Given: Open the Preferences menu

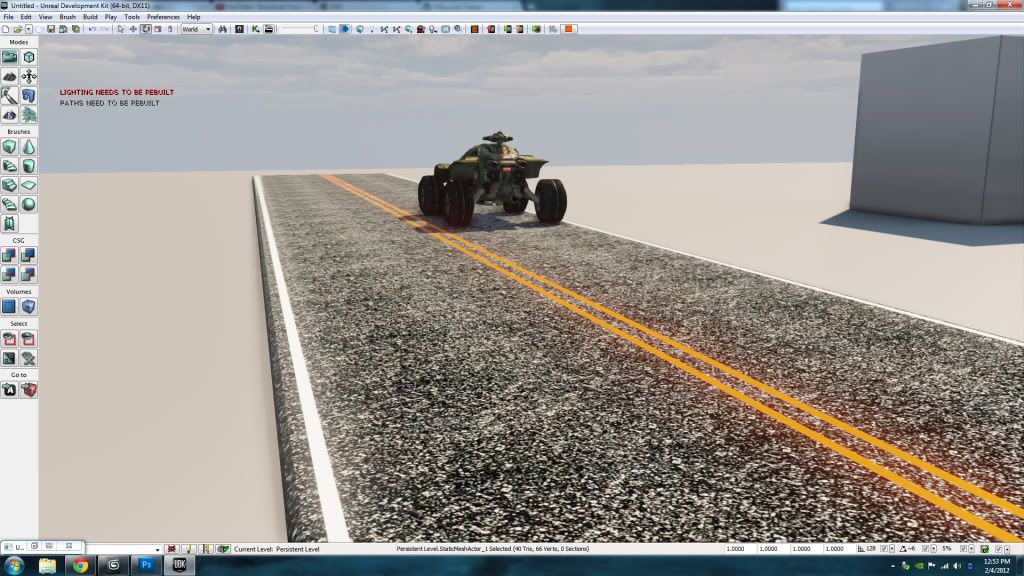Looking at the screenshot, I should (x=163, y=17).
